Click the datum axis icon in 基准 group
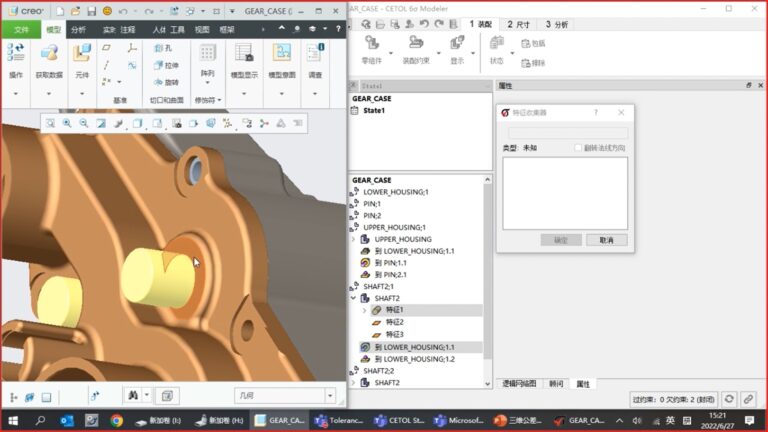768x432 pixels. (106, 65)
